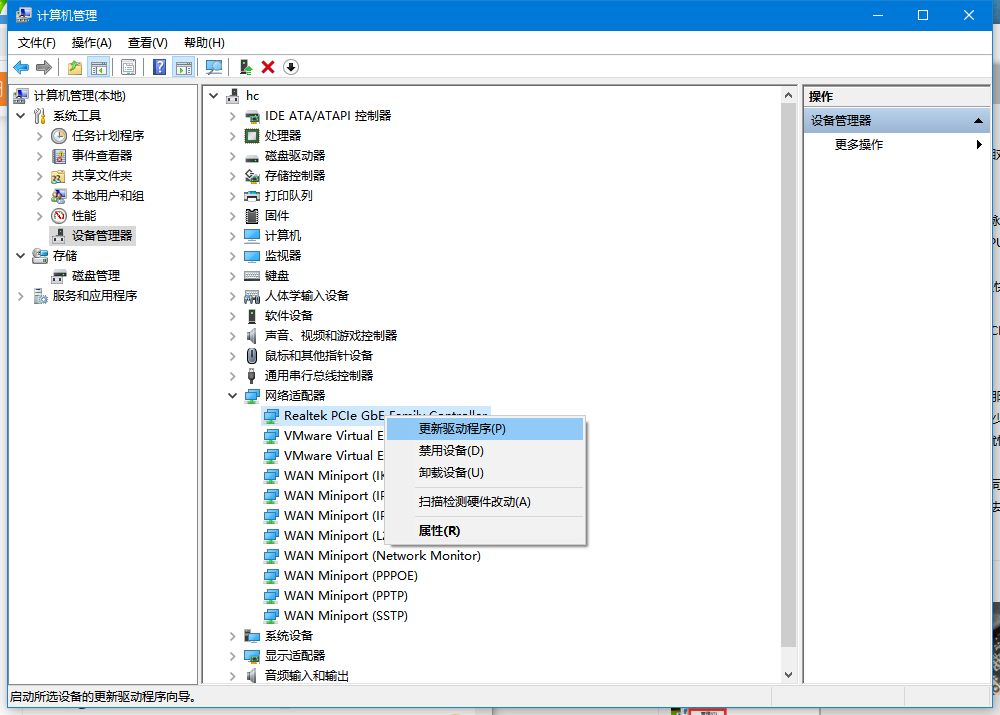Click the red X uninstall device icon
This screenshot has width=1000, height=715.
point(268,67)
